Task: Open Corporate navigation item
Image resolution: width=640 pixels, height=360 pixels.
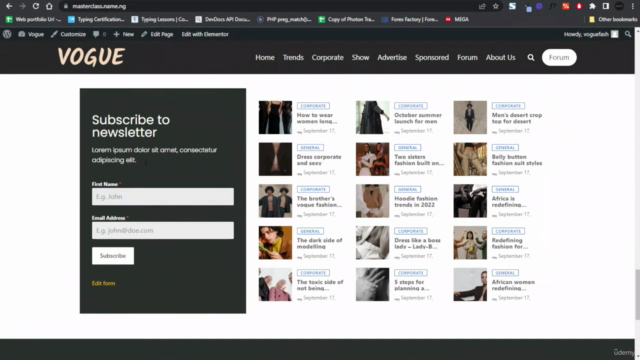Action: coord(328,58)
